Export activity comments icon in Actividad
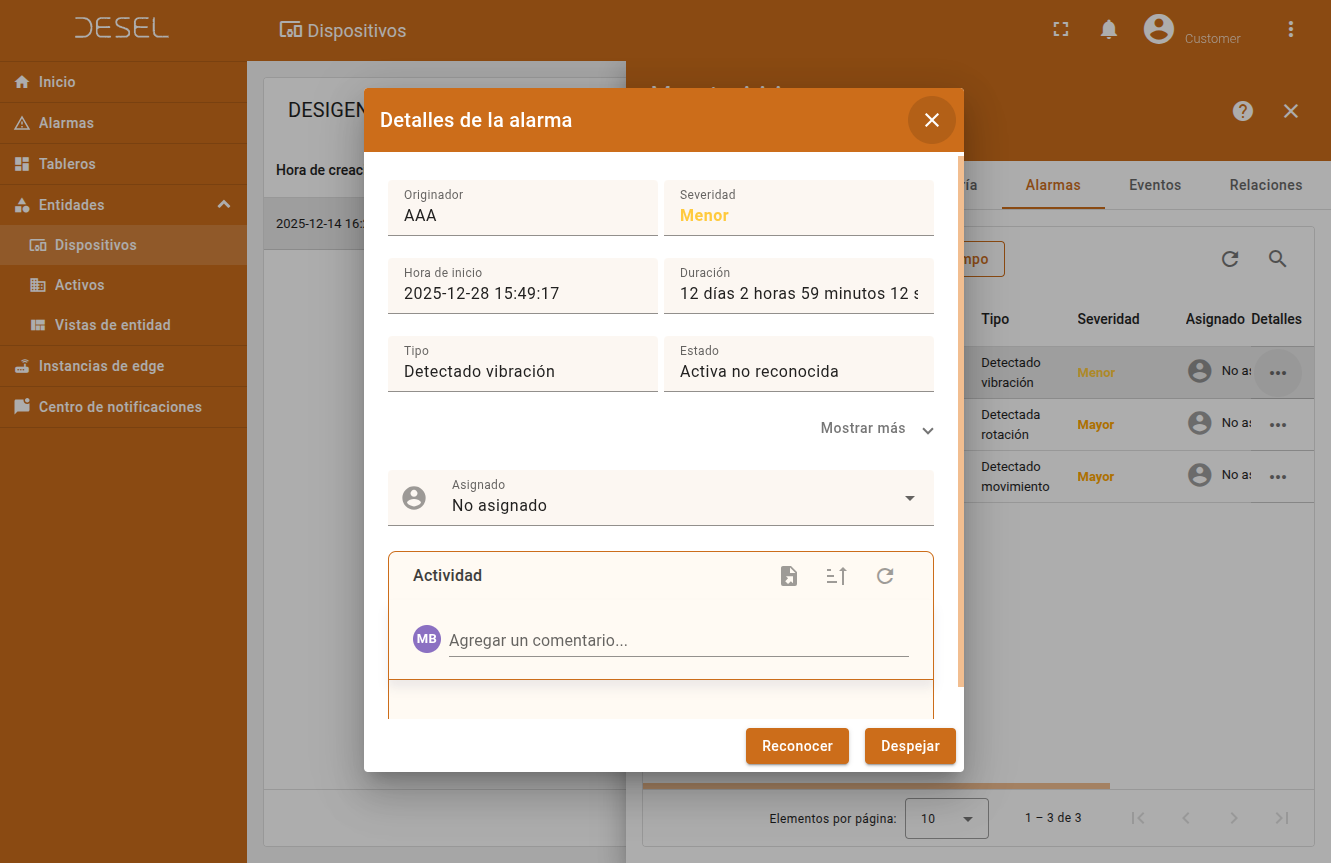Viewport: 1331px width, 863px height. (789, 576)
